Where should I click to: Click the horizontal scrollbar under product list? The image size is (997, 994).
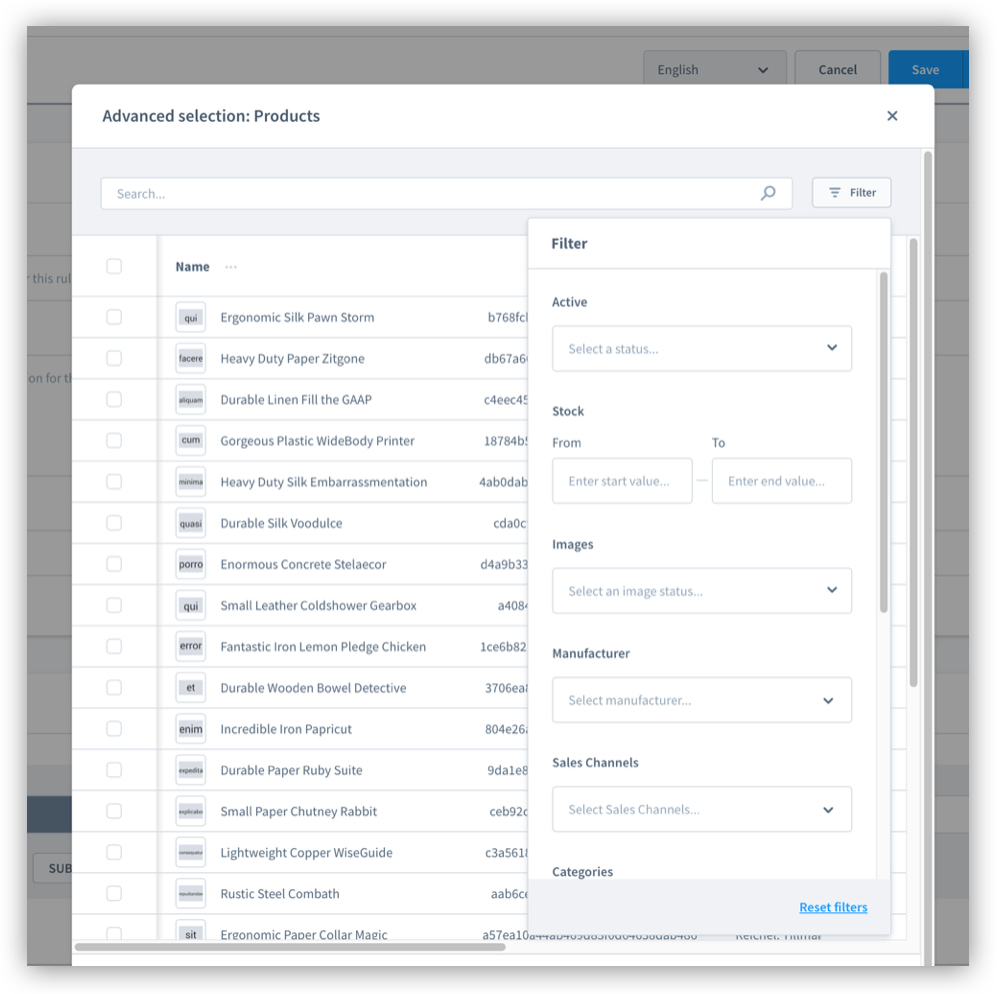[290, 947]
